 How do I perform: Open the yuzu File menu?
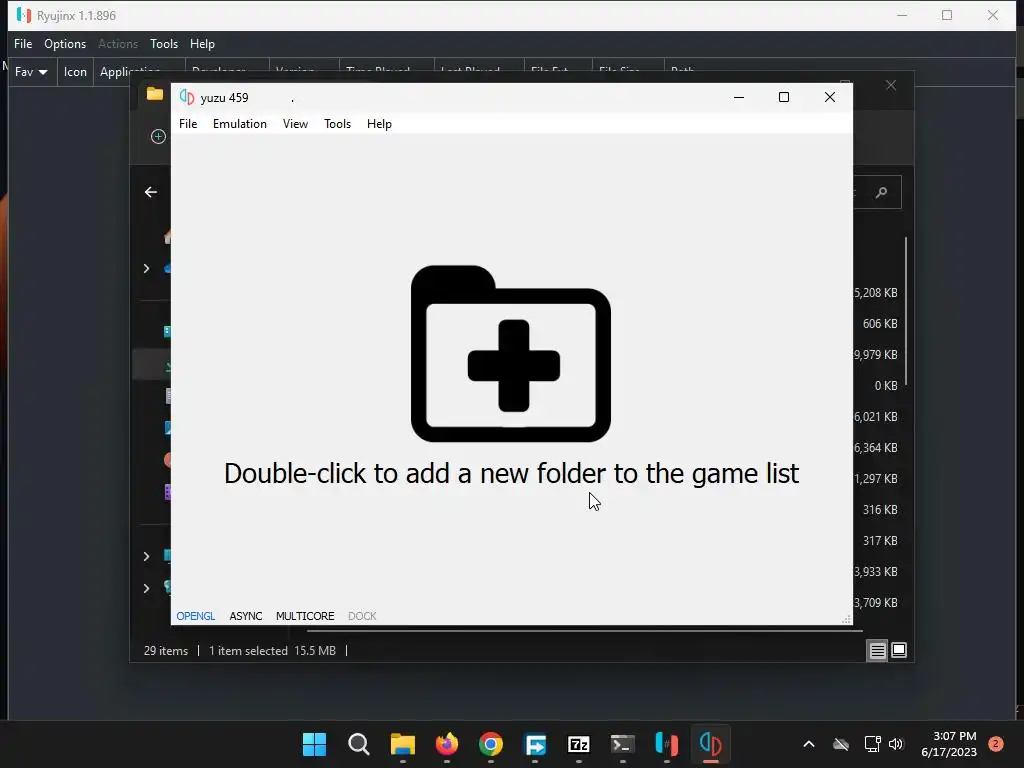click(188, 124)
